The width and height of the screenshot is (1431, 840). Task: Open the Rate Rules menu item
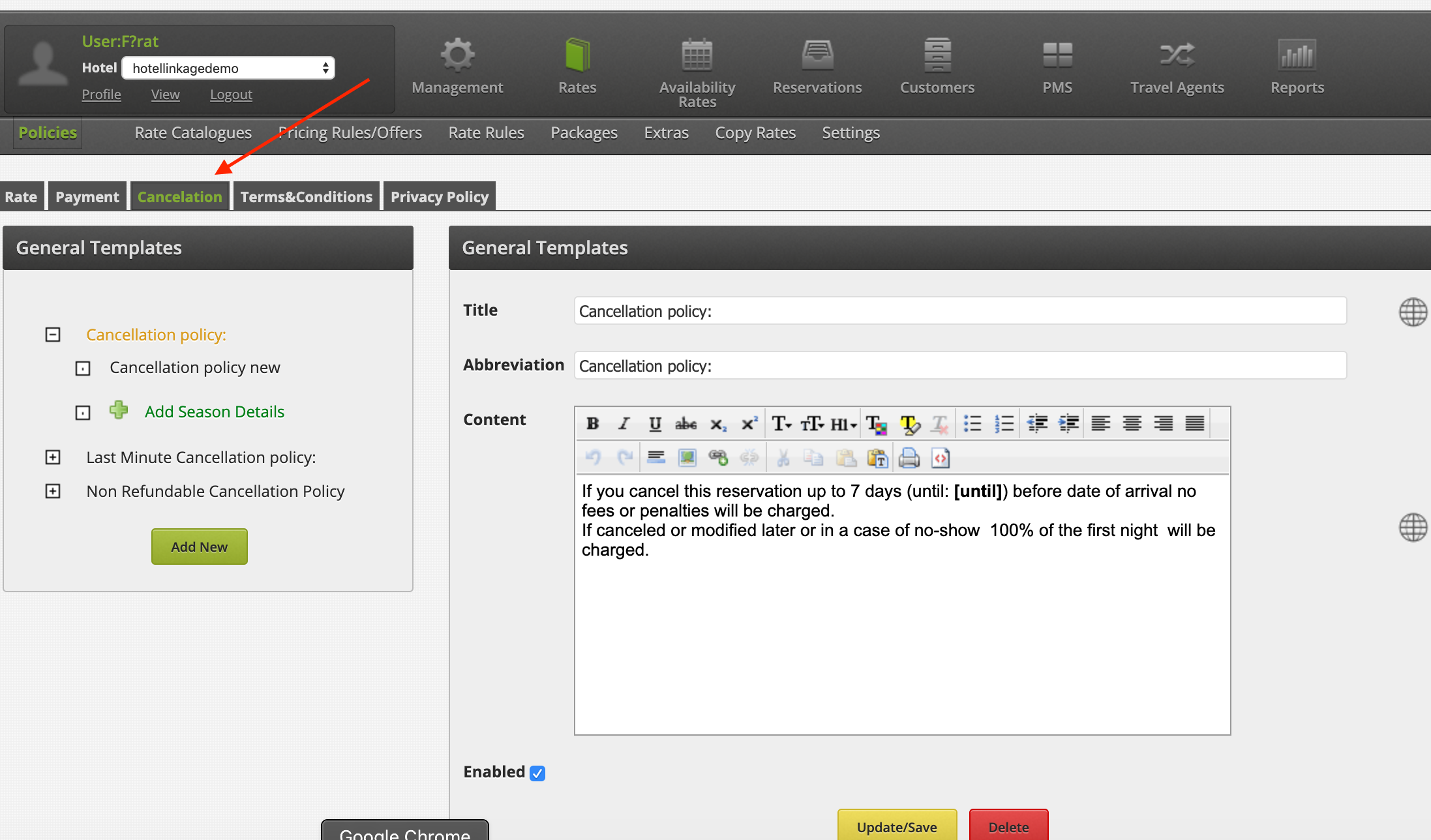coord(486,132)
